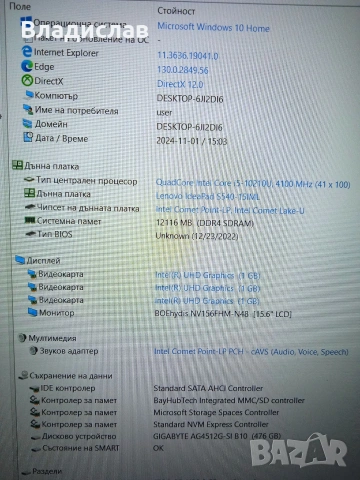The width and height of the screenshot is (360, 480).
Task: Select the 2024-11-01 / 15:03 date value
Action: 192,141
